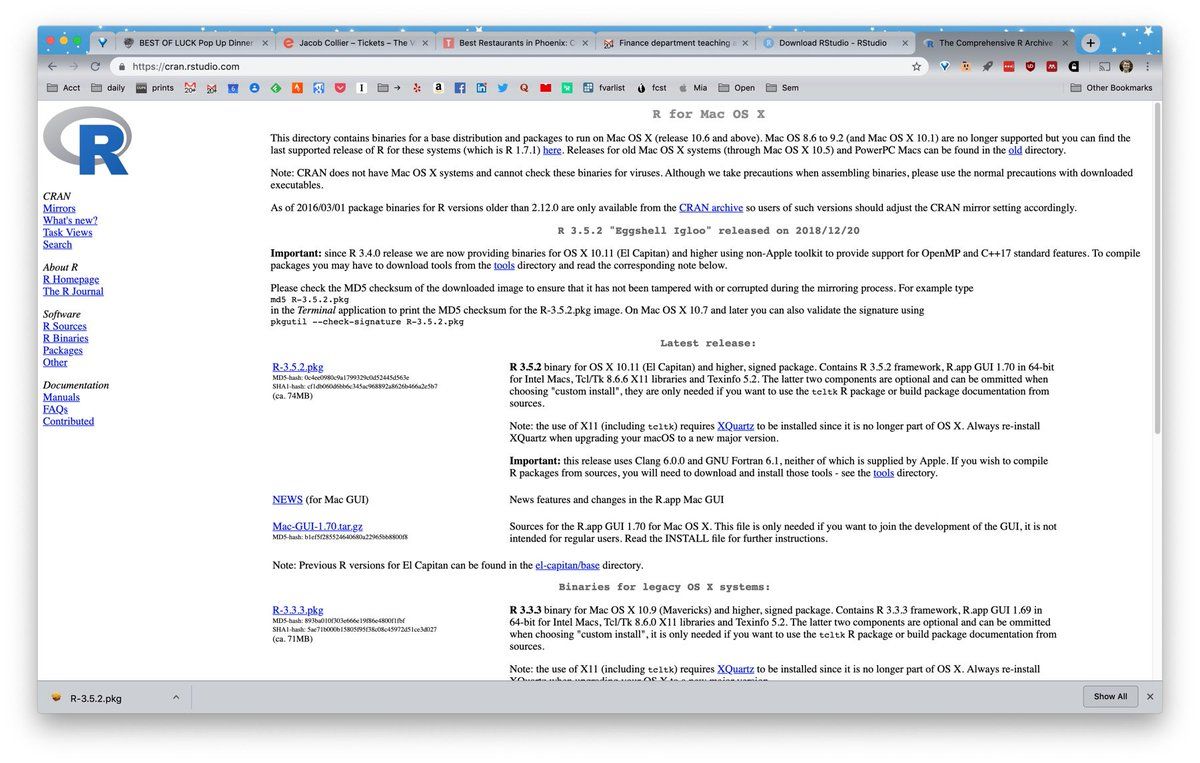
Task: Click the address bar URL field
Action: tap(500, 67)
